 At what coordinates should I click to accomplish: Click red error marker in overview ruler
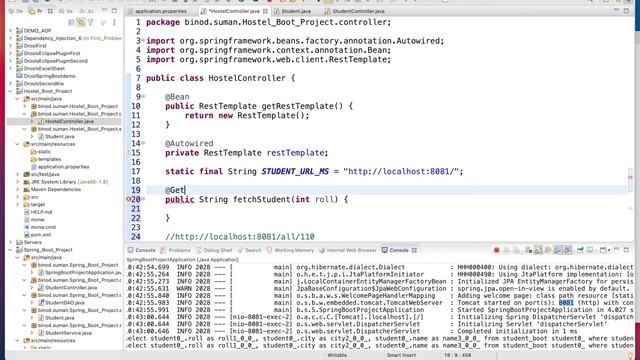coord(630,177)
